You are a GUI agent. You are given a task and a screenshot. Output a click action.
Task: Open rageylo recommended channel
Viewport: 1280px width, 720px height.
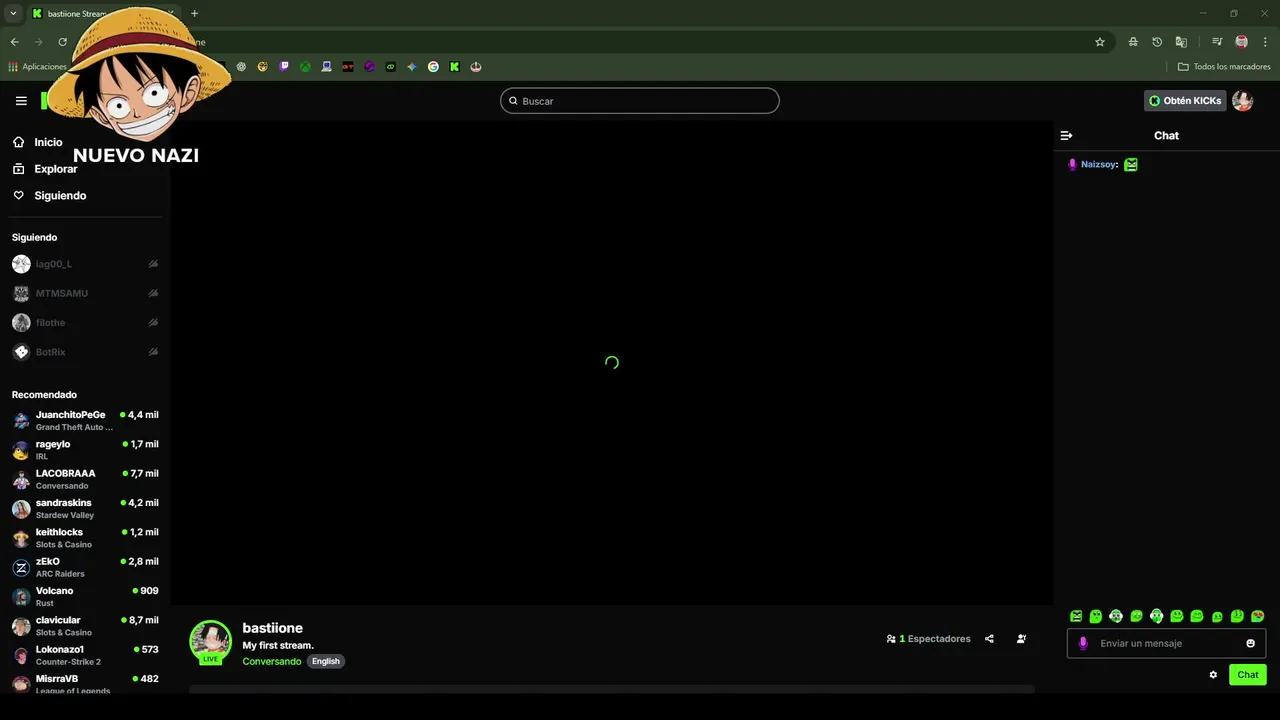[x=86, y=450]
